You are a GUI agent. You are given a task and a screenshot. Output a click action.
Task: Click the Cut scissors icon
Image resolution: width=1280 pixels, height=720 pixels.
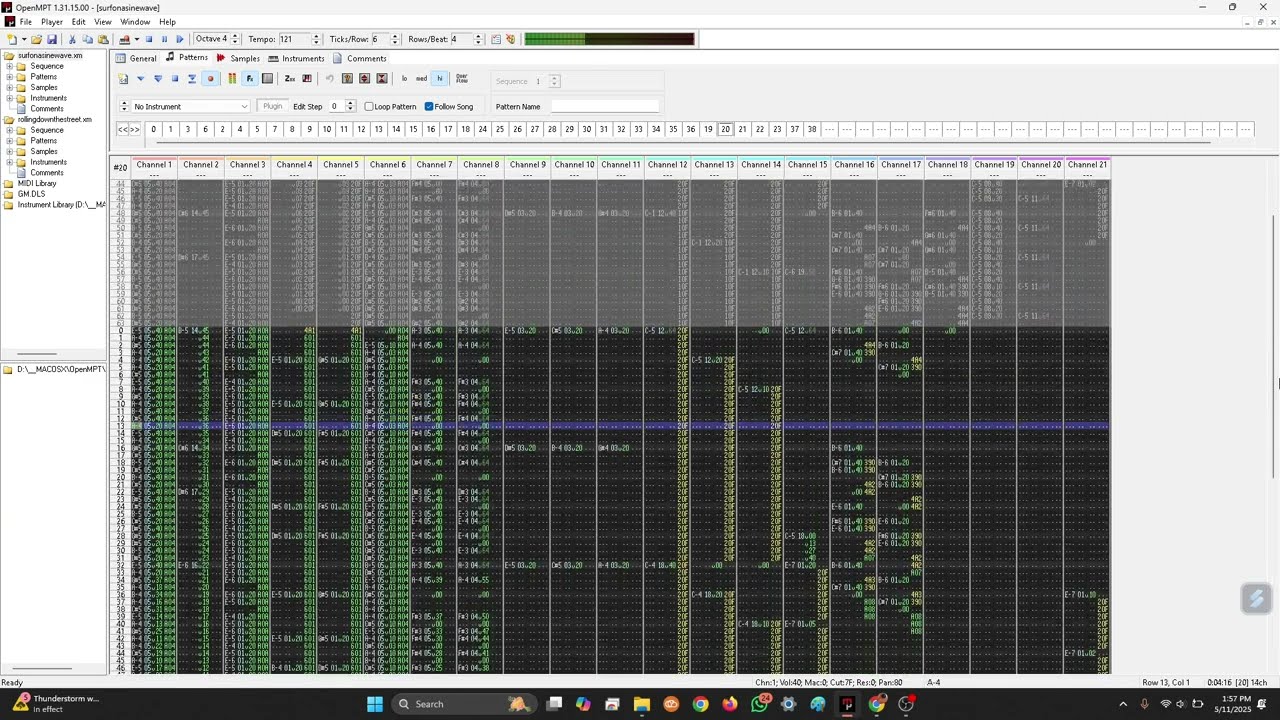(x=72, y=39)
